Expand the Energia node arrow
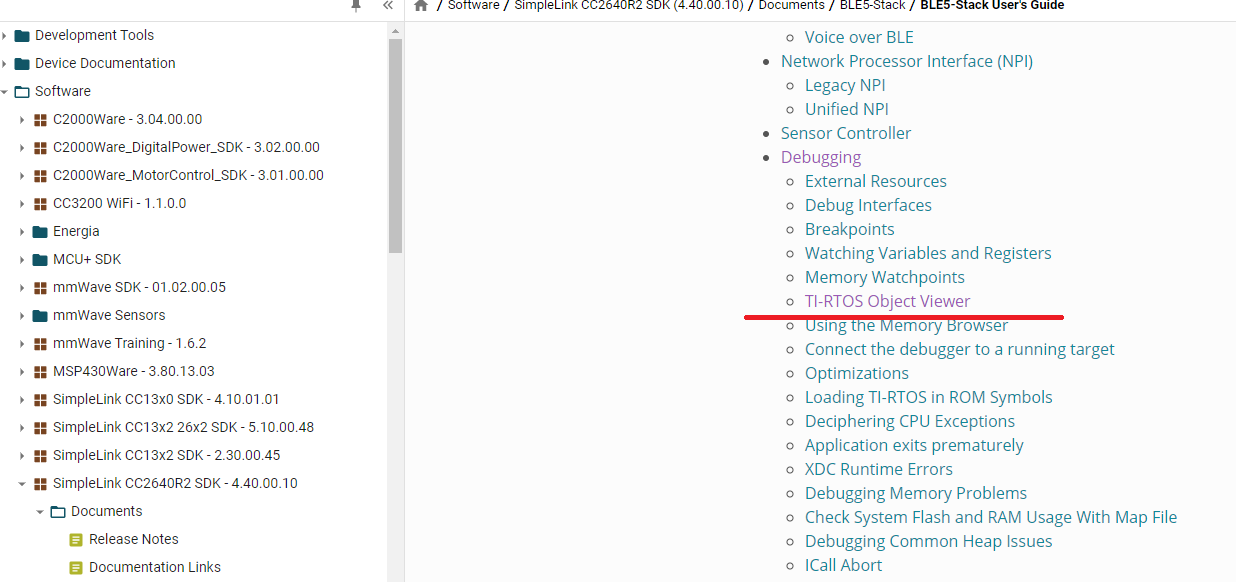Image resolution: width=1236 pixels, height=582 pixels. click(22, 231)
